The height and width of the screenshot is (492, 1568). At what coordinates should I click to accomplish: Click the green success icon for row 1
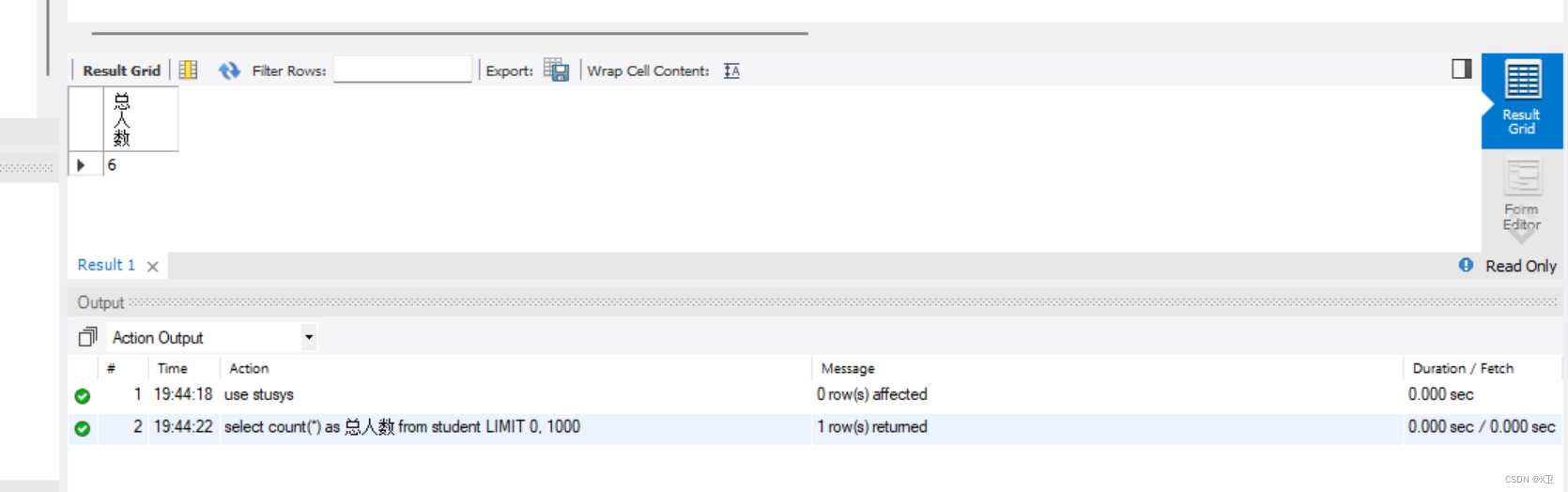[83, 396]
